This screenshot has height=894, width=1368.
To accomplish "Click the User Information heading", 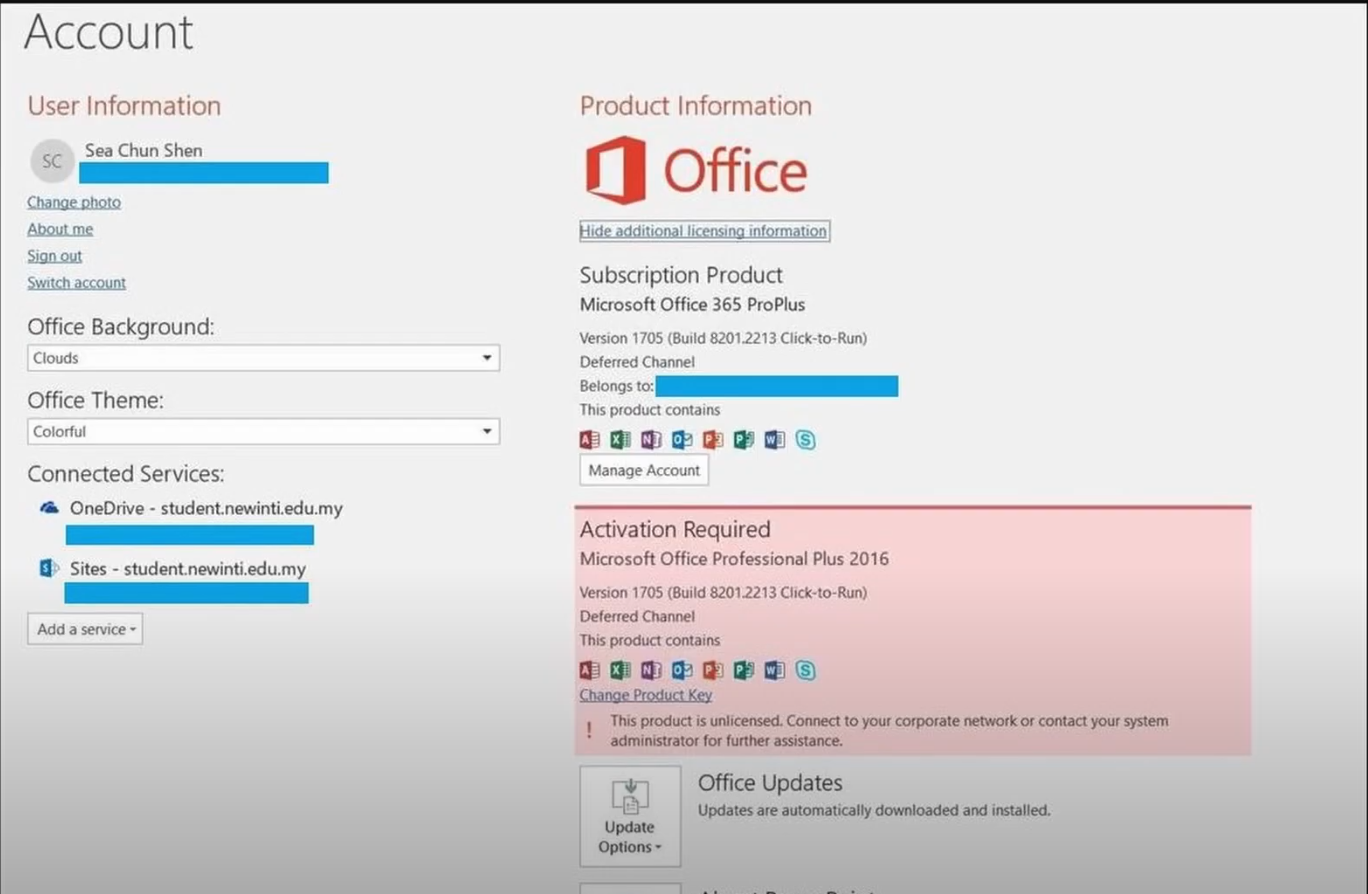I will point(124,106).
